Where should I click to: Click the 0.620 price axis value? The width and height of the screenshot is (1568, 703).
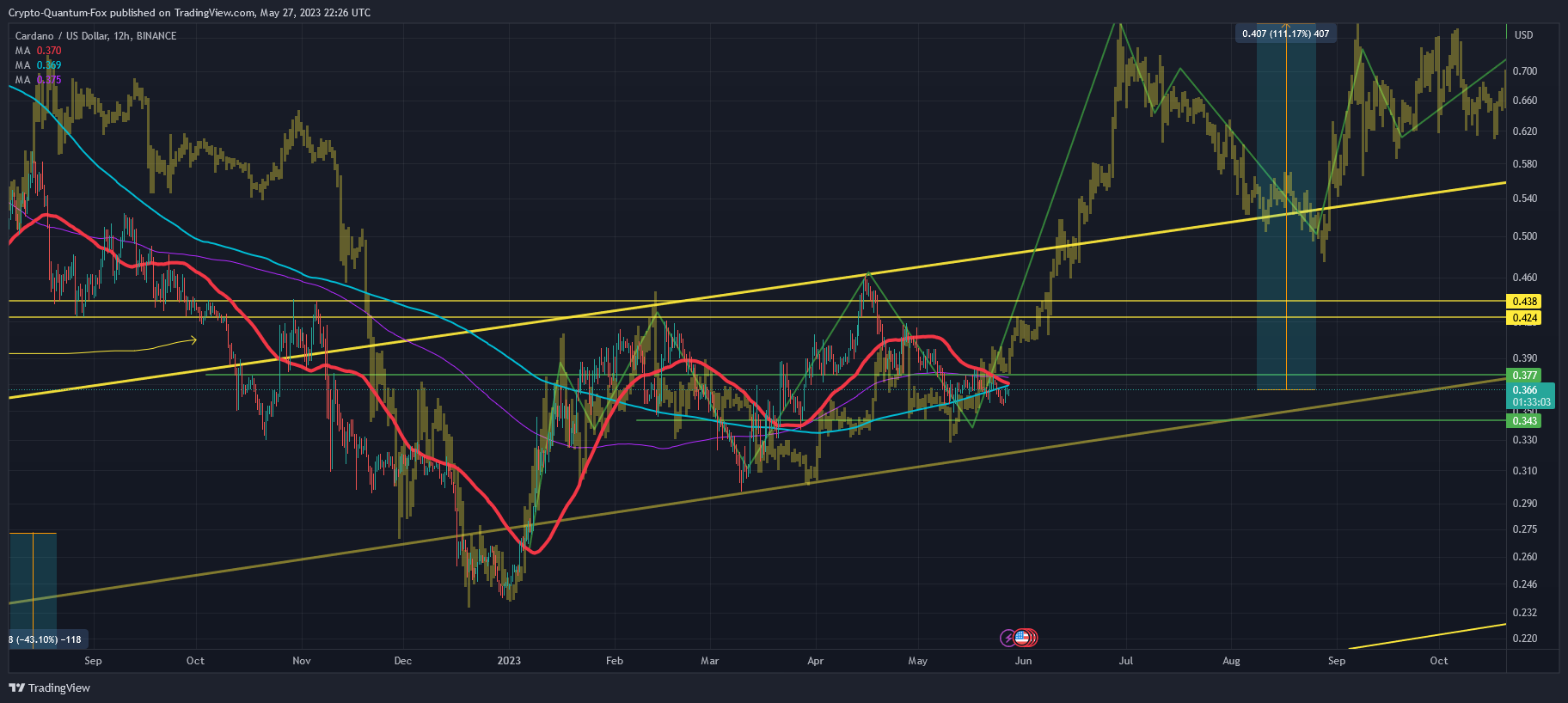coord(1525,131)
